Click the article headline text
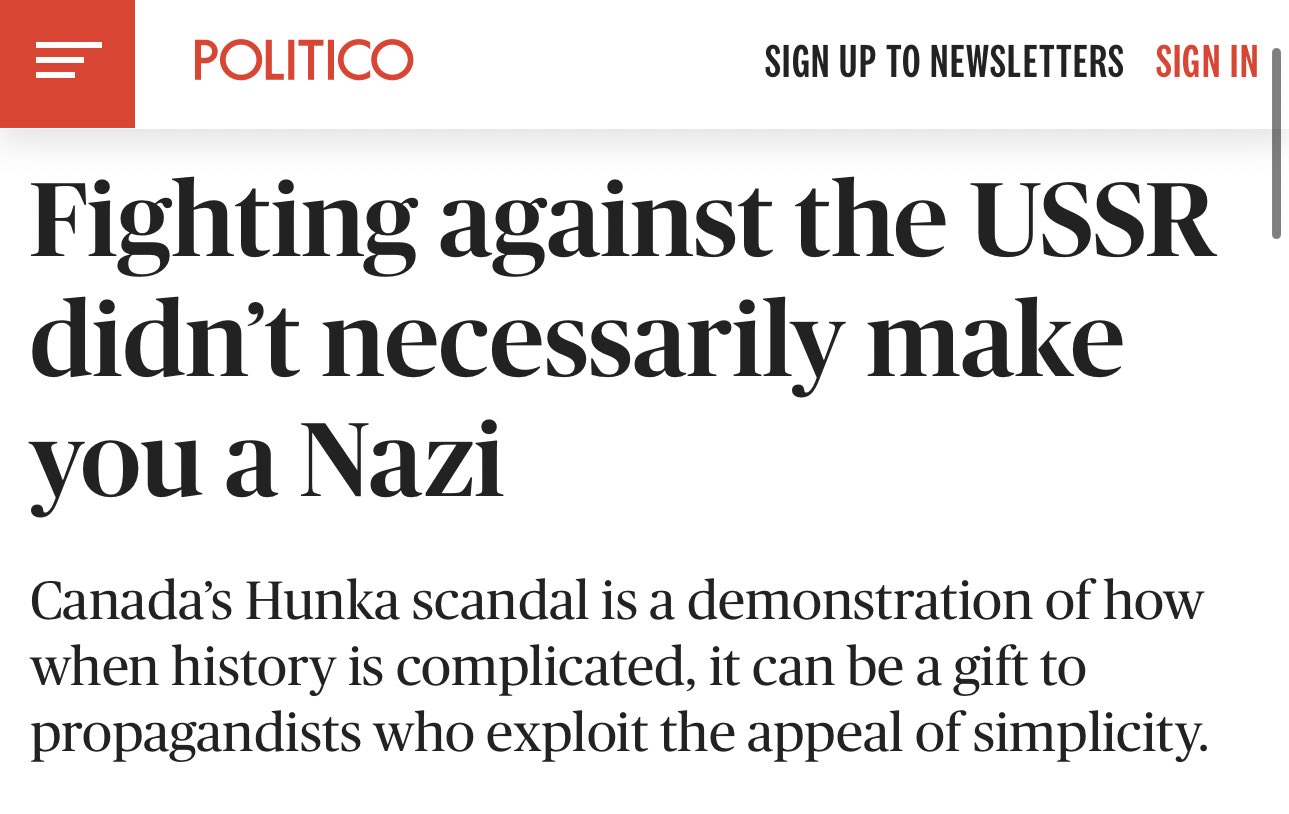The height and width of the screenshot is (814, 1289). click(x=623, y=344)
